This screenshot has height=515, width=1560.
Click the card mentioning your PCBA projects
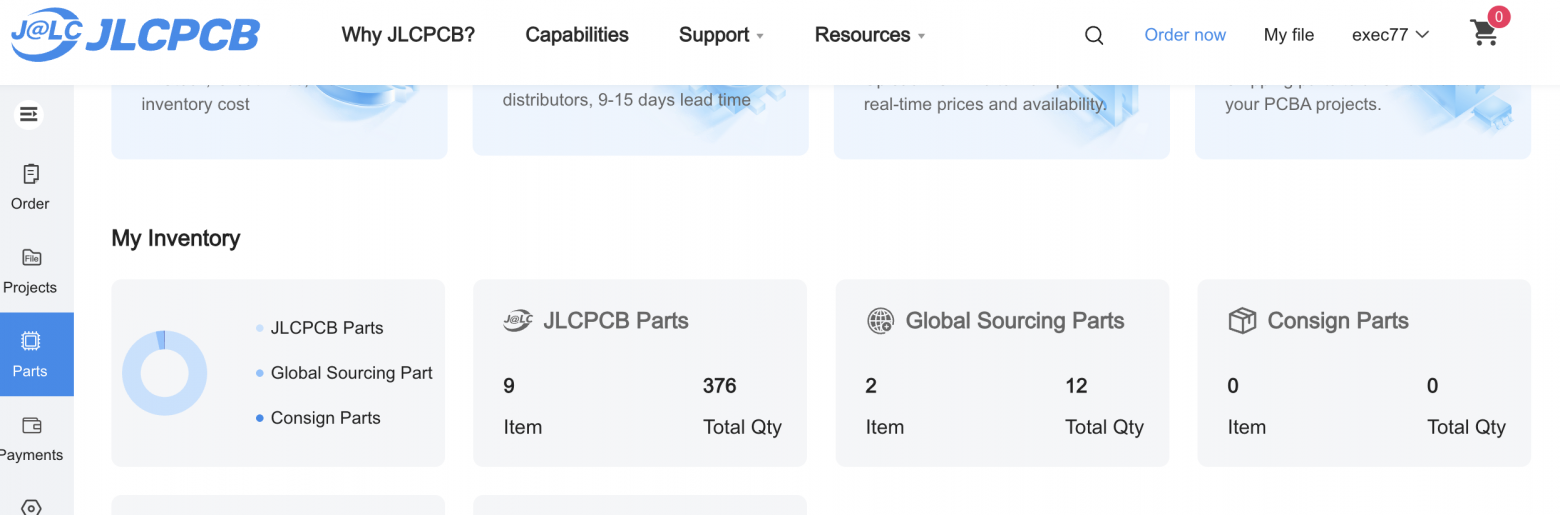point(1363,122)
